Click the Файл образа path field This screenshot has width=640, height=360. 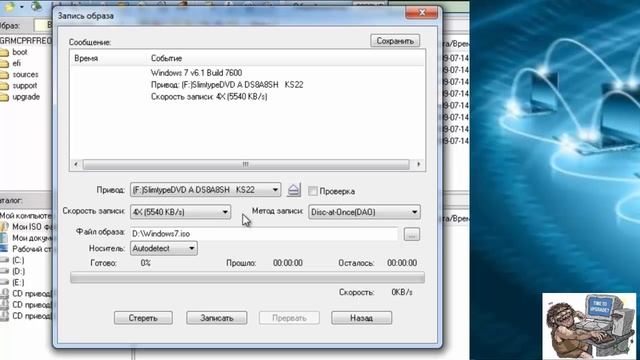click(x=264, y=234)
